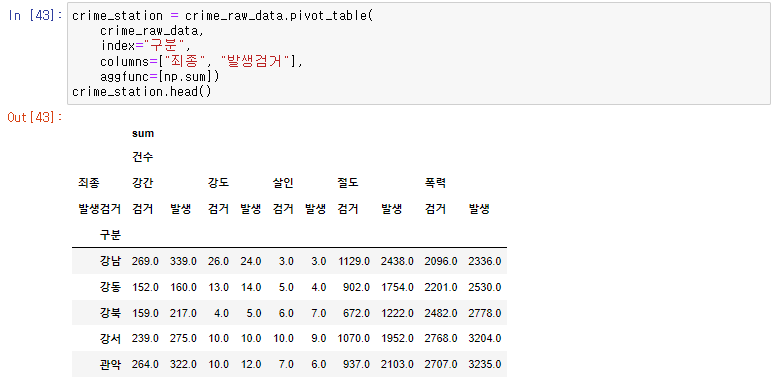Select the '강북' row label
Screen dimensions: 775x382
(110, 313)
